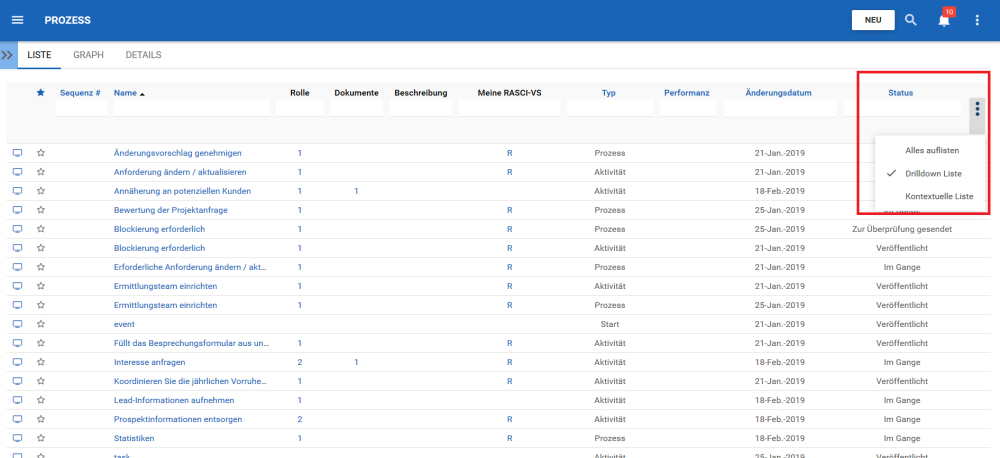Sort by Sequenz # column header
This screenshot has height=458, width=1000.
coord(80,93)
